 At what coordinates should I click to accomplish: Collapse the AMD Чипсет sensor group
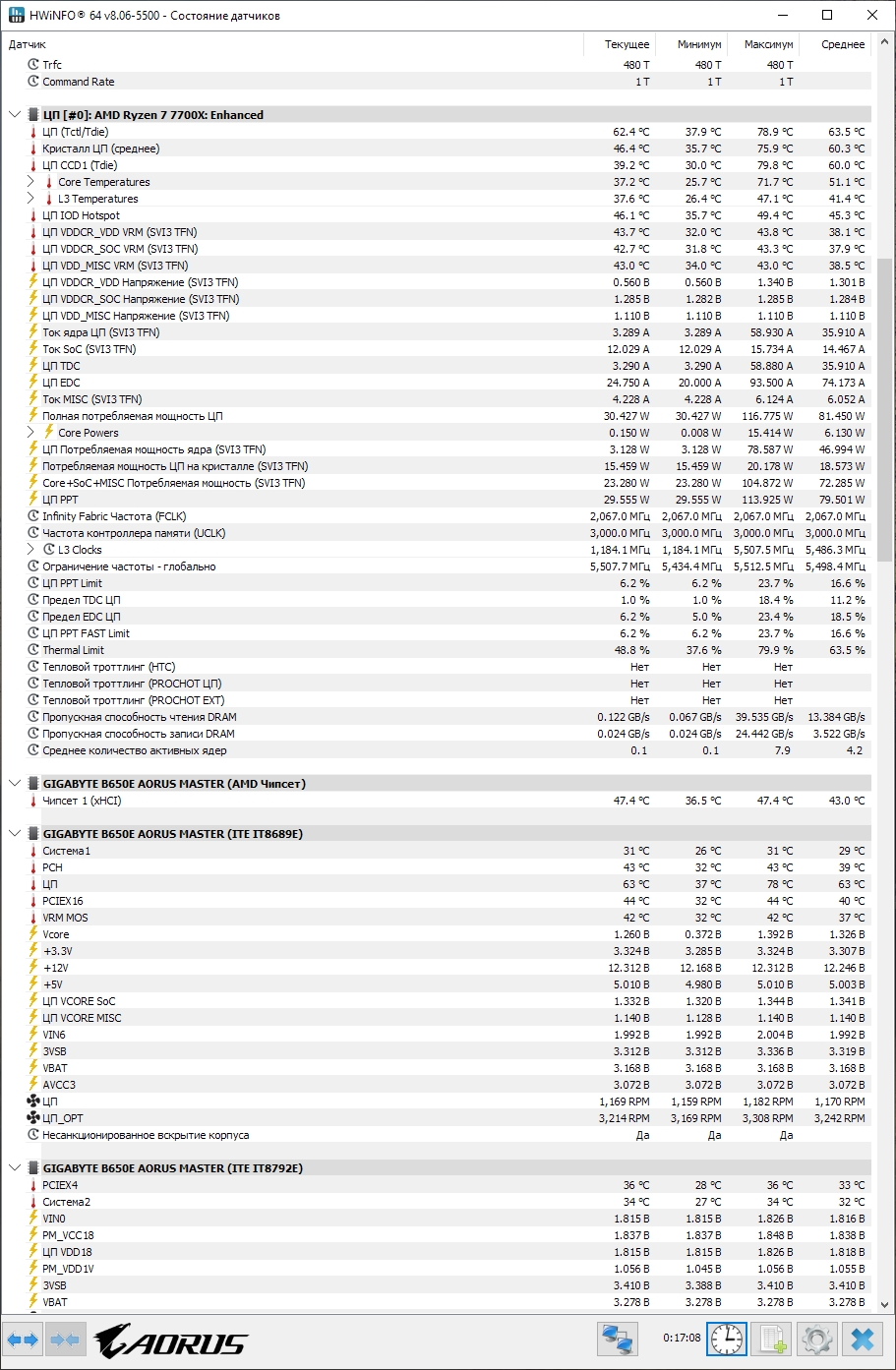click(x=15, y=784)
